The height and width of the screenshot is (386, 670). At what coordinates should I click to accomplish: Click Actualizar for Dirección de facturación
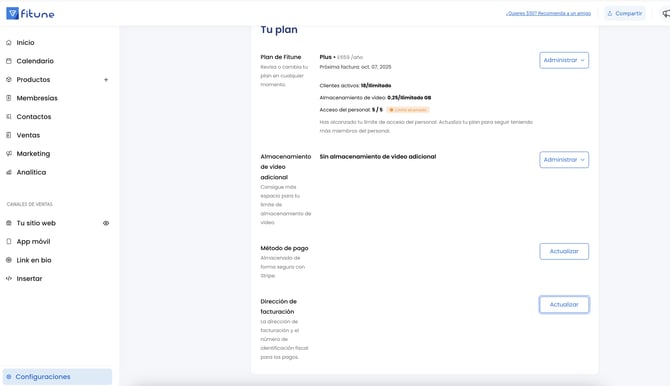click(564, 304)
